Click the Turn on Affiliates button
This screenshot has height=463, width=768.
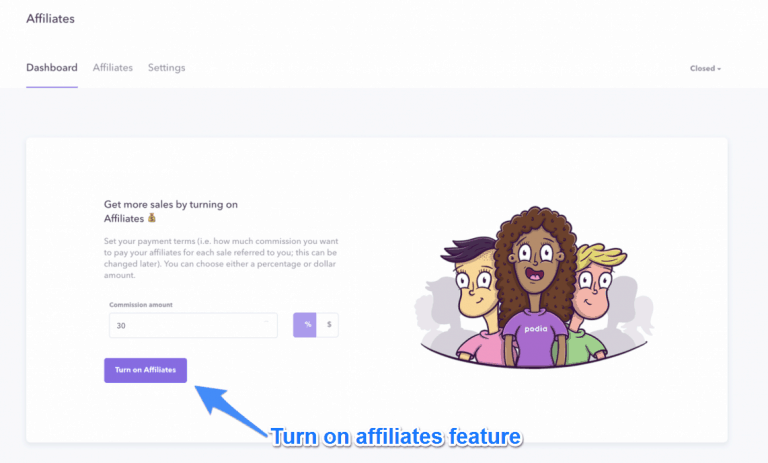[x=145, y=370]
